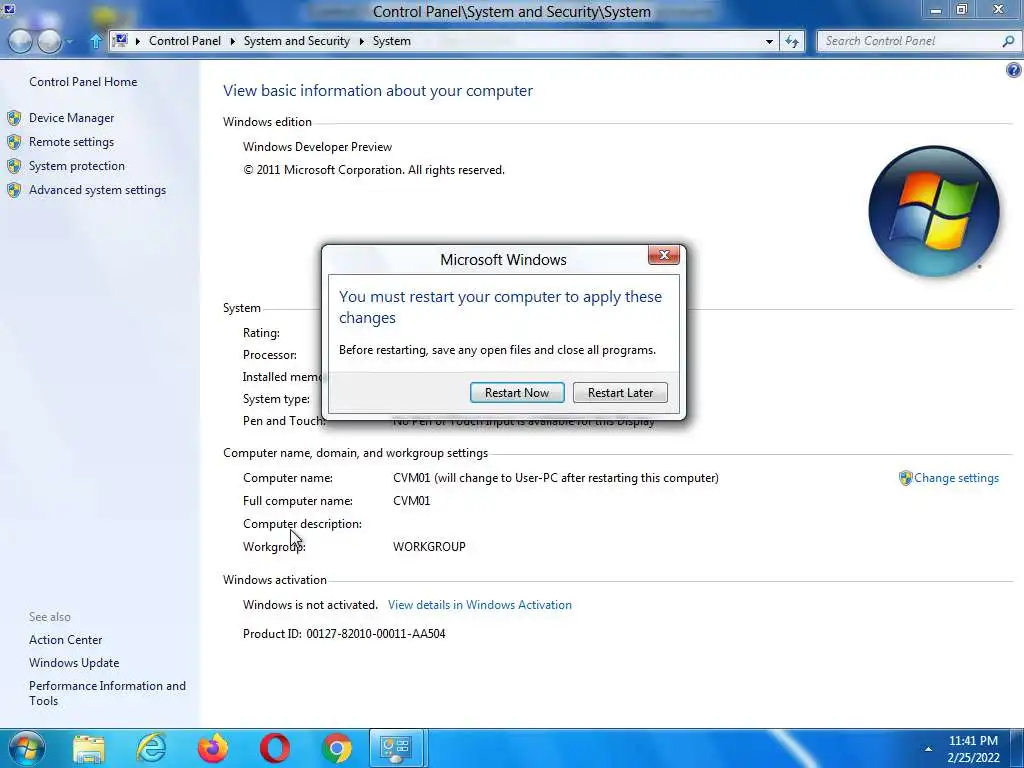
Task: Open Action Center under See also
Action: [65, 640]
